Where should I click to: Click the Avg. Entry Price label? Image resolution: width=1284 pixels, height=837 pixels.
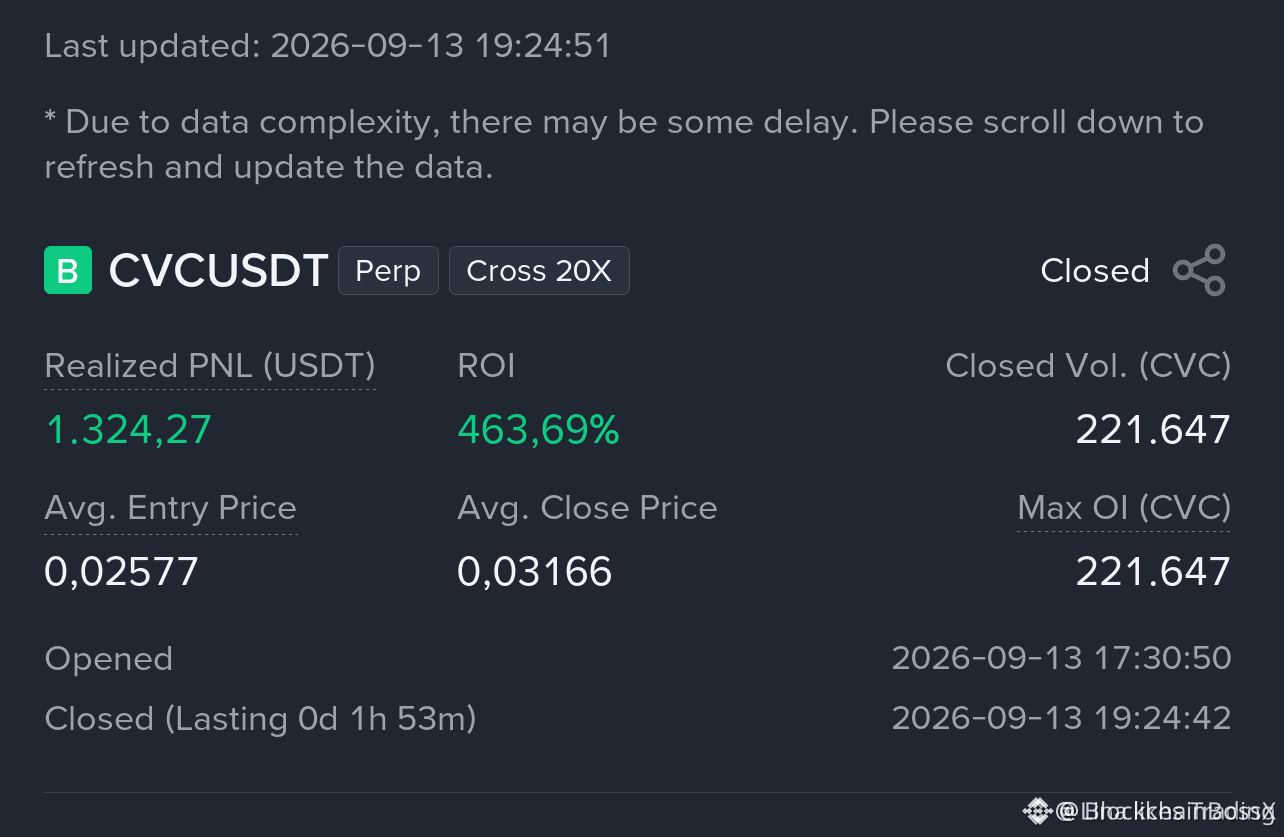[x=171, y=508]
